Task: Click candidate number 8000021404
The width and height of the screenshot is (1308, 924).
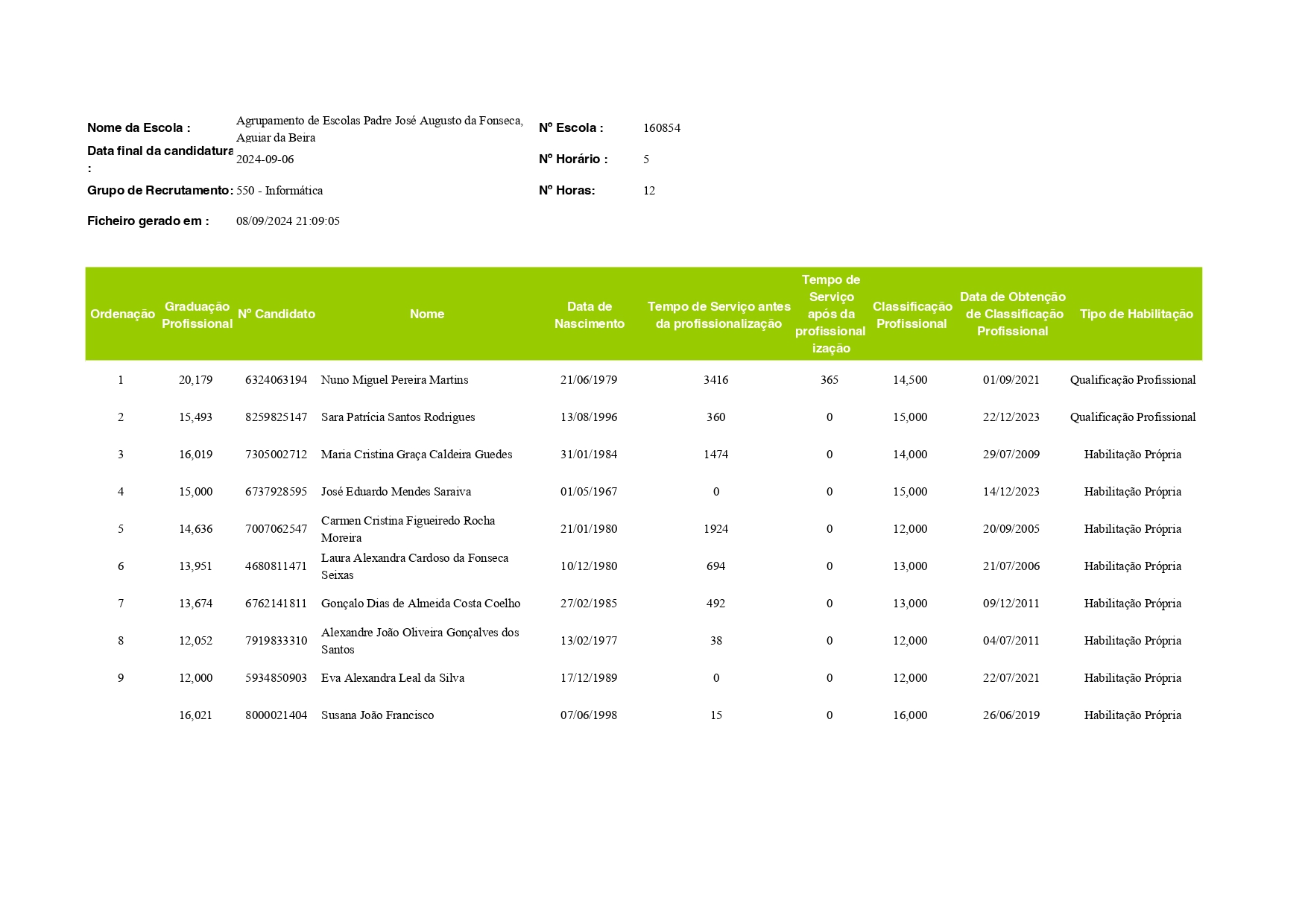Action: coord(276,715)
